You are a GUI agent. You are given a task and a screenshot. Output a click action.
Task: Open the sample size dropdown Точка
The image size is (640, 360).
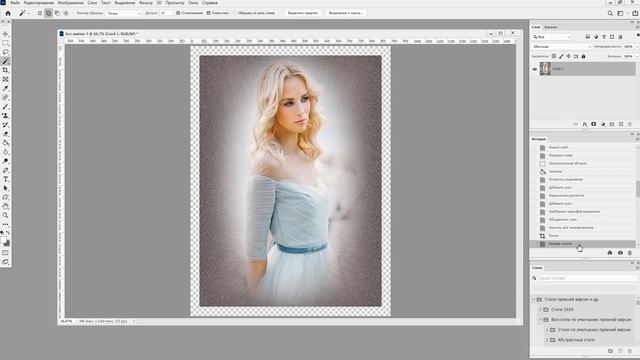(123, 13)
